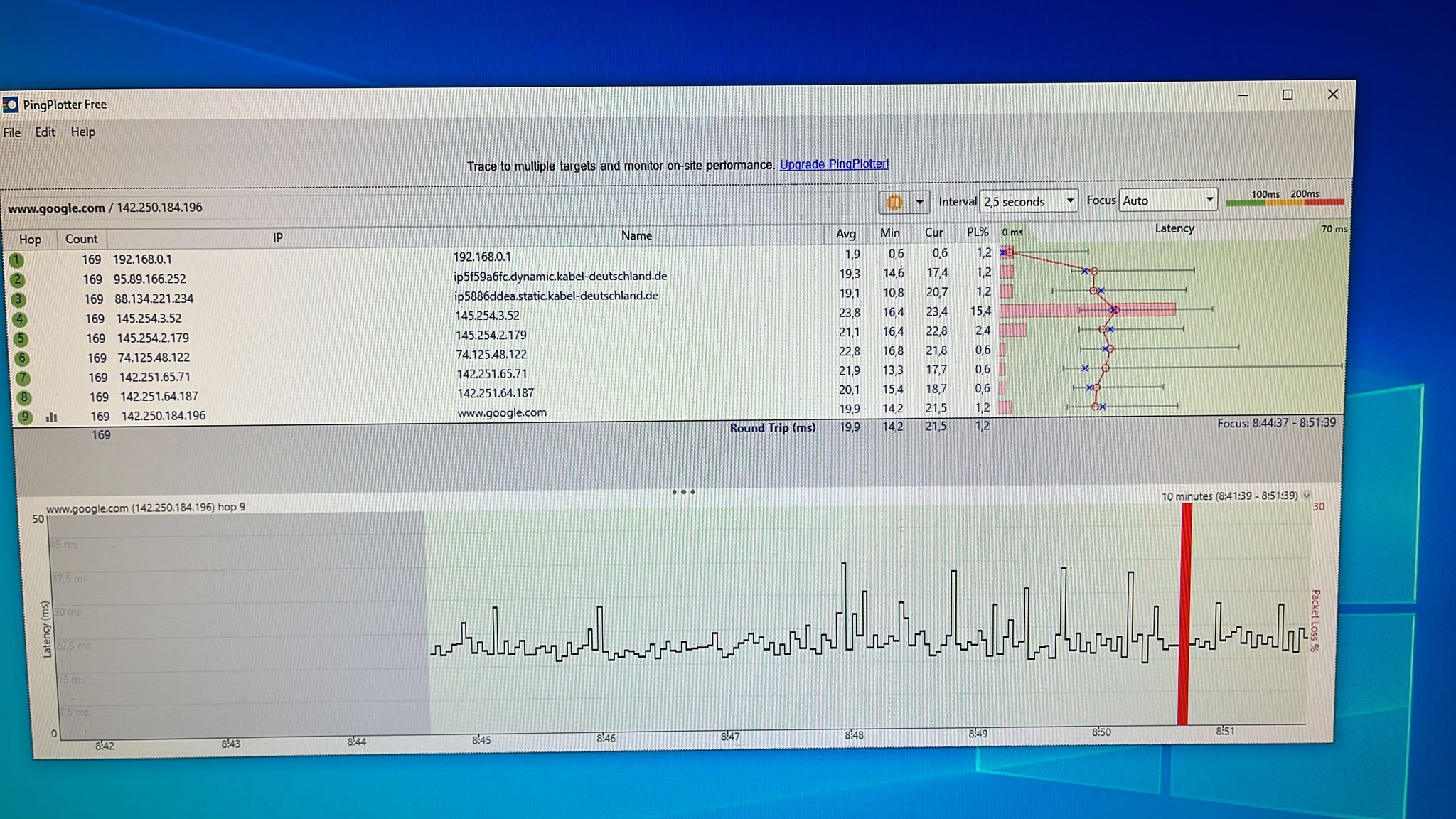Click the three-dot splitter handle above the graph
The height and width of the screenshot is (819, 1456).
(683, 491)
